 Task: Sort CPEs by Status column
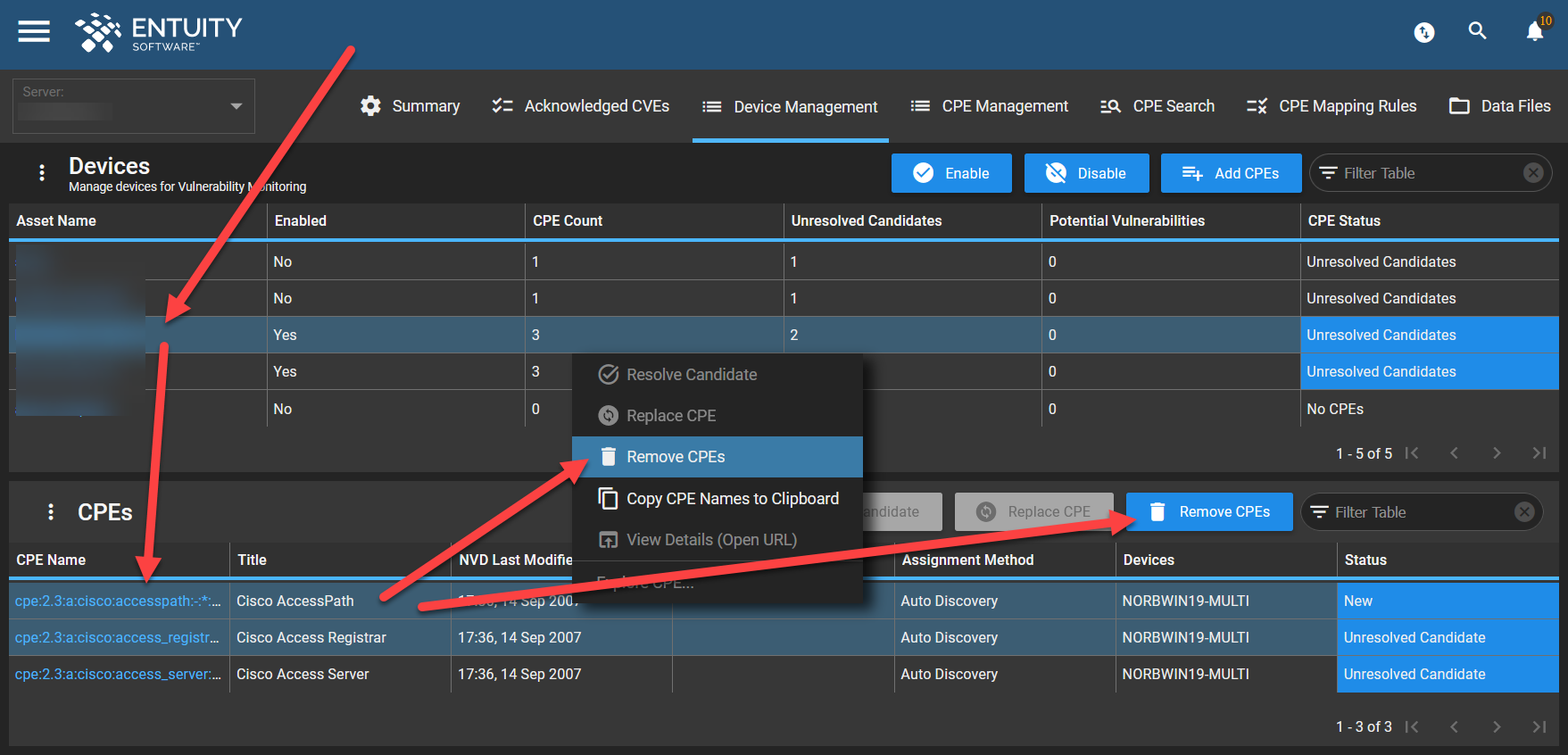pyautogui.click(x=1448, y=560)
